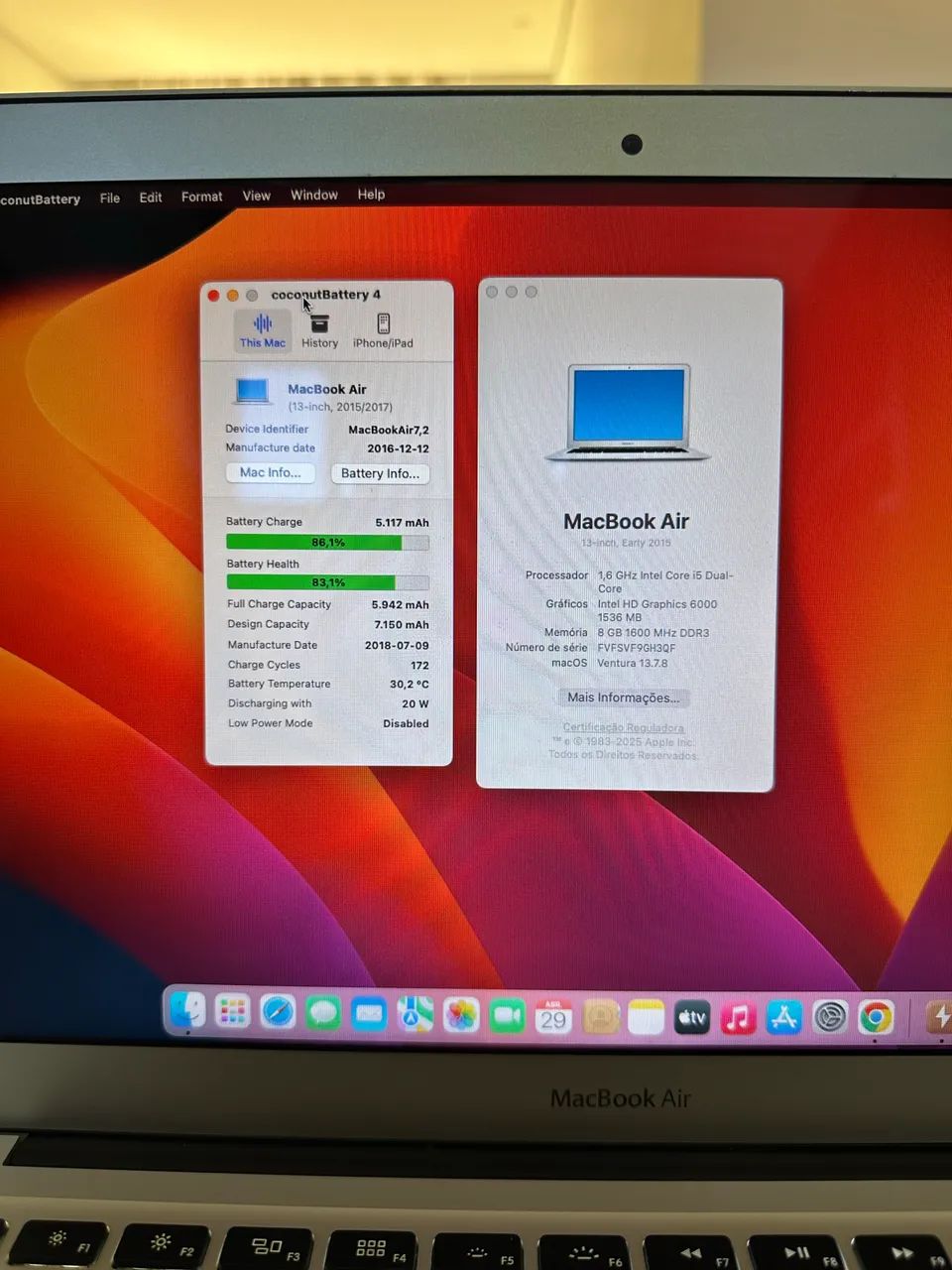Open the coconutBattery app menu
Viewport: 952px width, 1270px height.
pyautogui.click(x=40, y=199)
